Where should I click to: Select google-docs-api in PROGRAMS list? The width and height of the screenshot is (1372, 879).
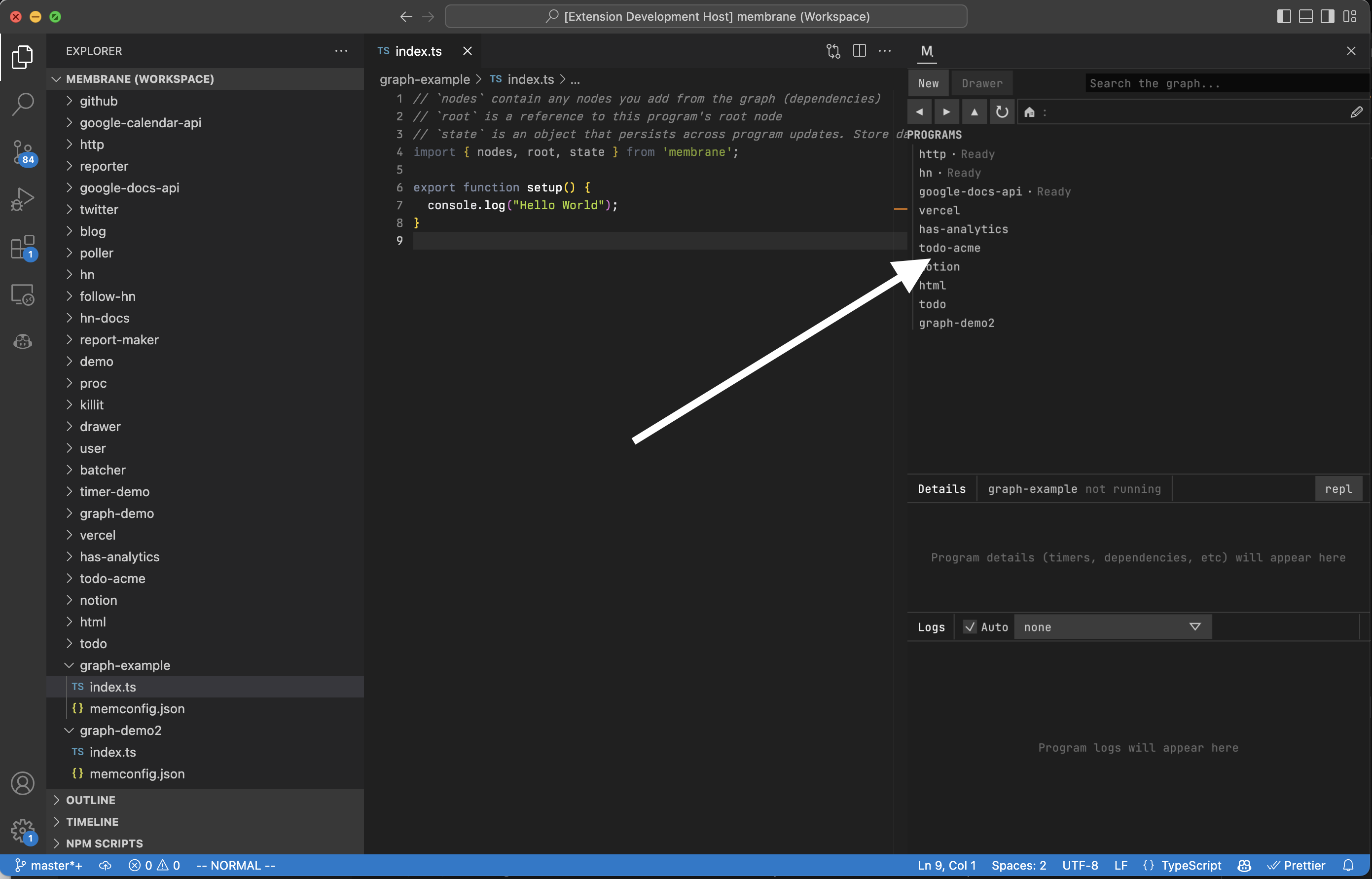click(970, 192)
